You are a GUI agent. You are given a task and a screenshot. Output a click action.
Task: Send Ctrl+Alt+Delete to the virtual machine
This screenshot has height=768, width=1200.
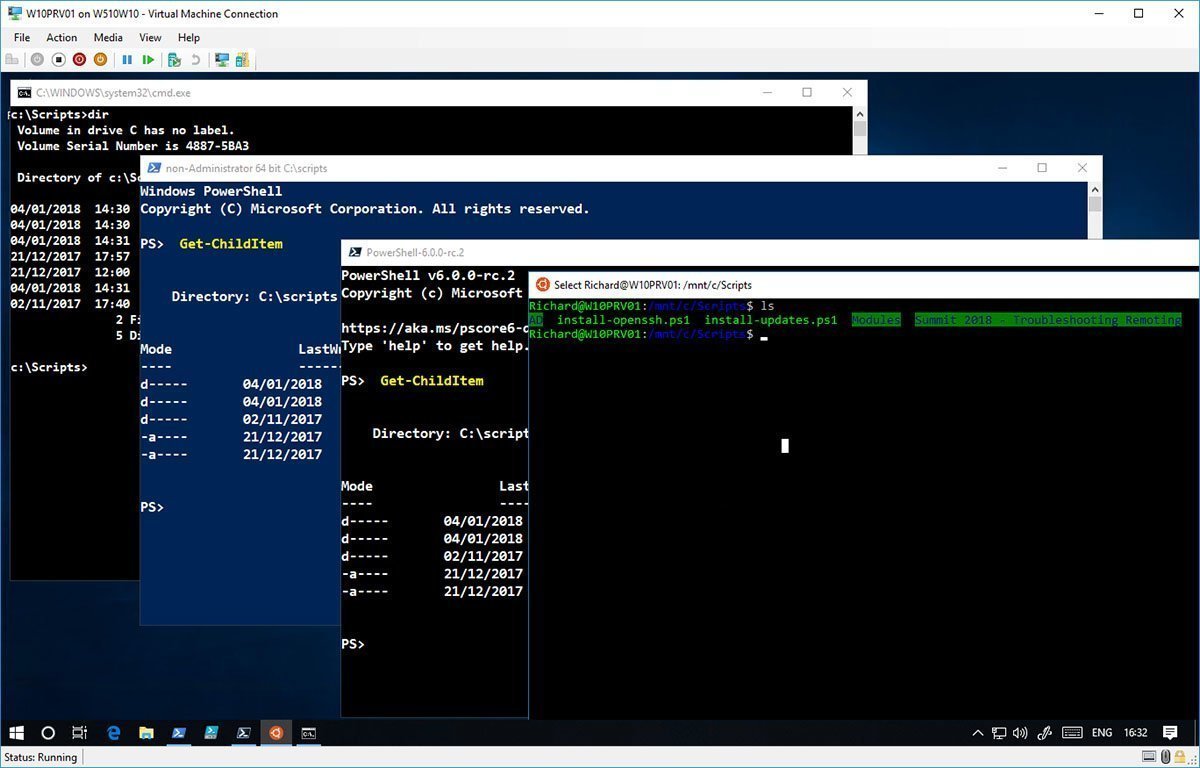point(12,59)
